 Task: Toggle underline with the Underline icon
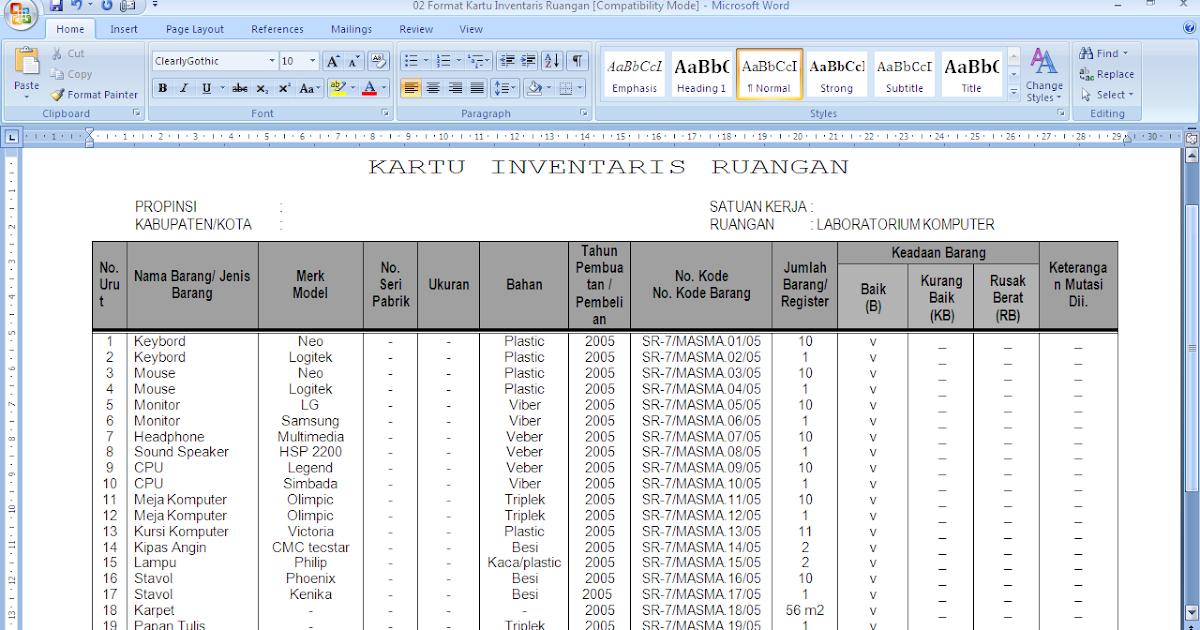coord(205,88)
